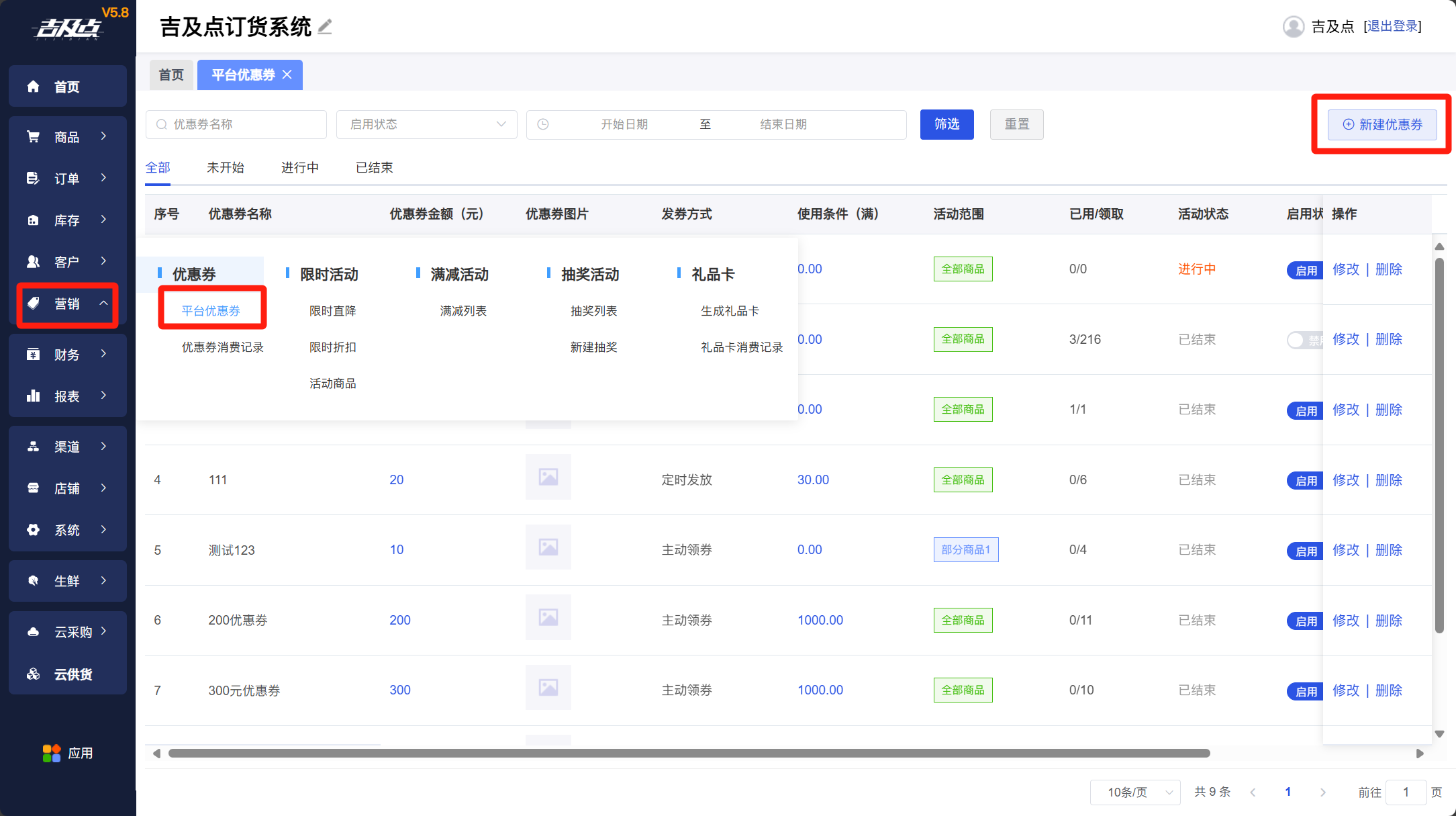The width and height of the screenshot is (1456, 816).
Task: Click the 新建优惠券 button
Action: coord(1382,124)
